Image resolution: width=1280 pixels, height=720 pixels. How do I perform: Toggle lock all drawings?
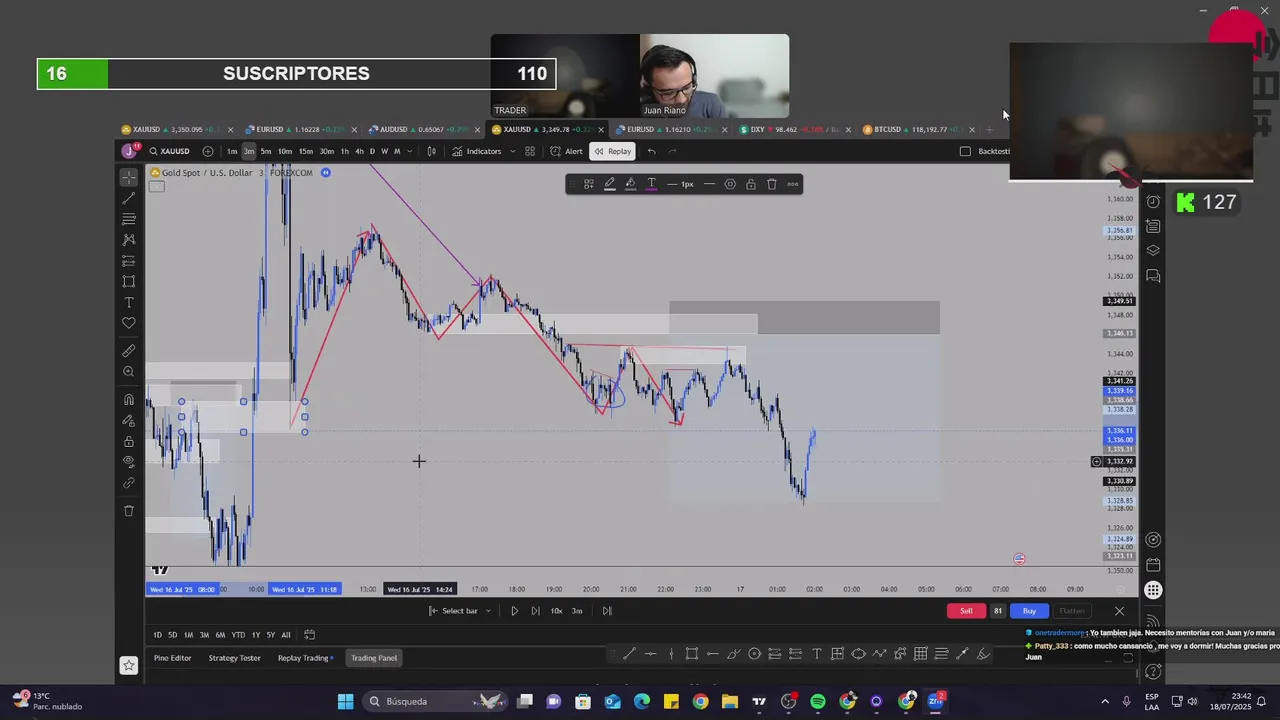click(129, 441)
